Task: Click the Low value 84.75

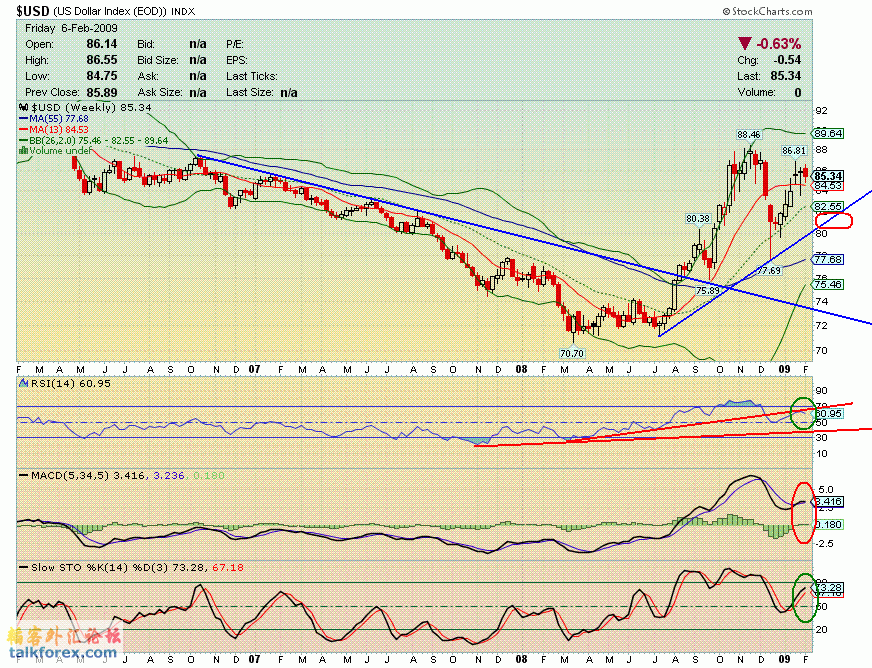Action: pos(102,76)
